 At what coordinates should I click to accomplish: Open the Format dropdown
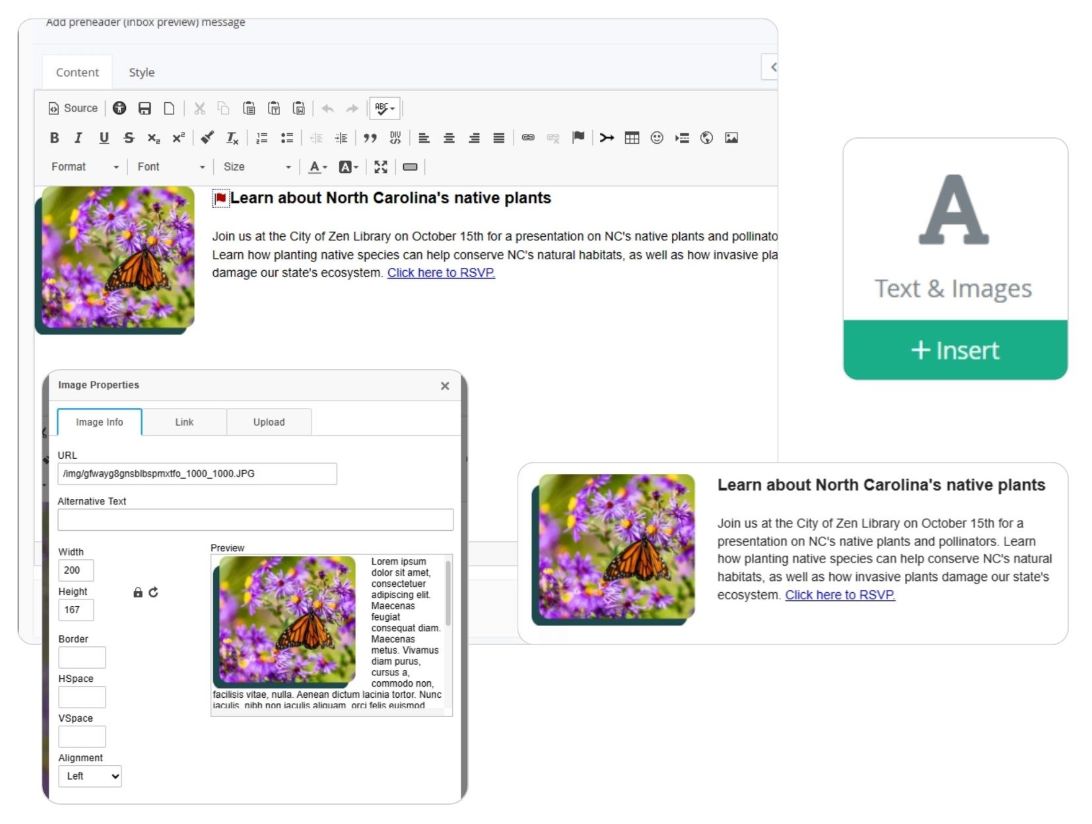click(x=85, y=167)
